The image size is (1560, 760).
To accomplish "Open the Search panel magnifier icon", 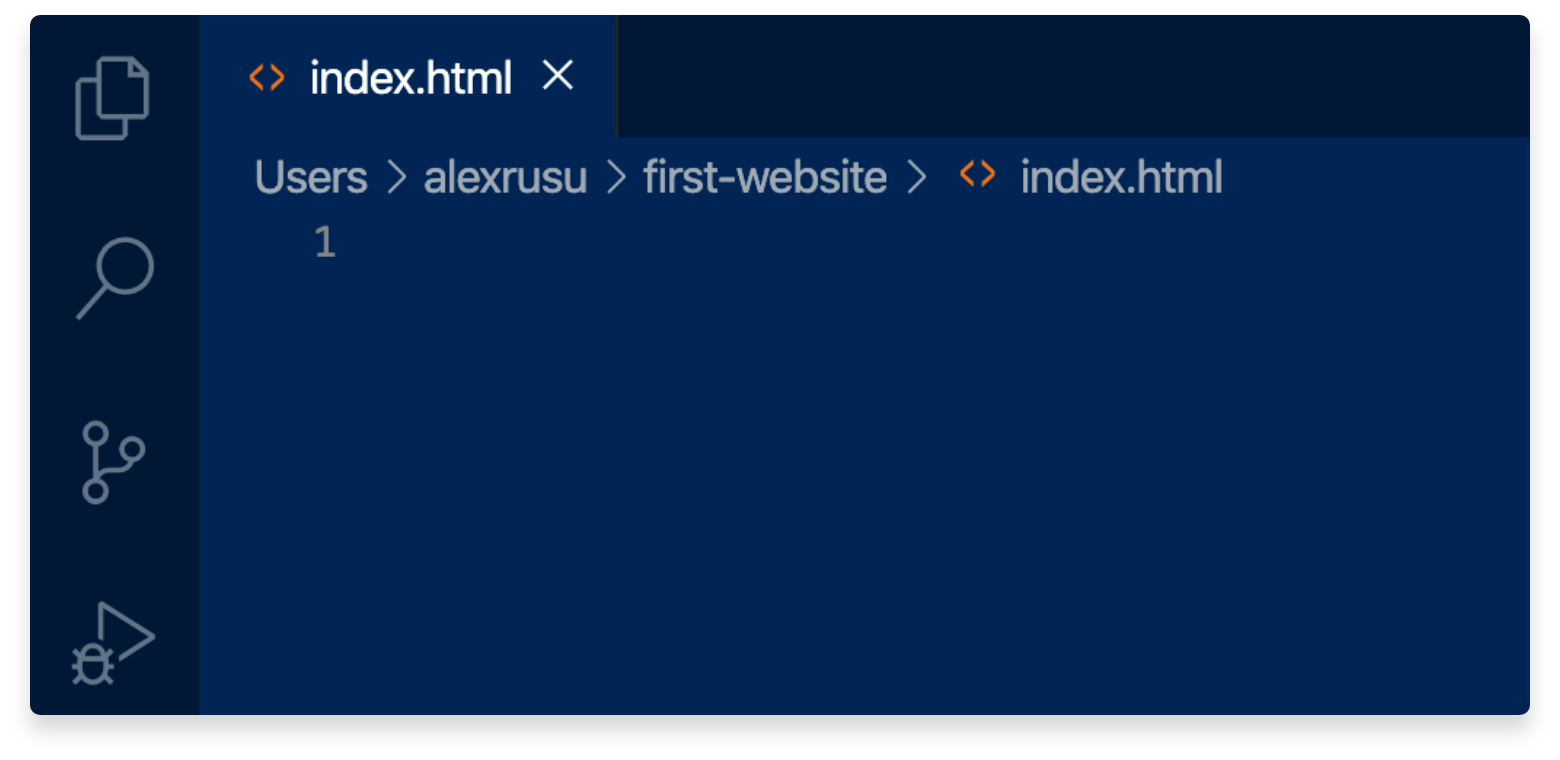I will [x=115, y=278].
